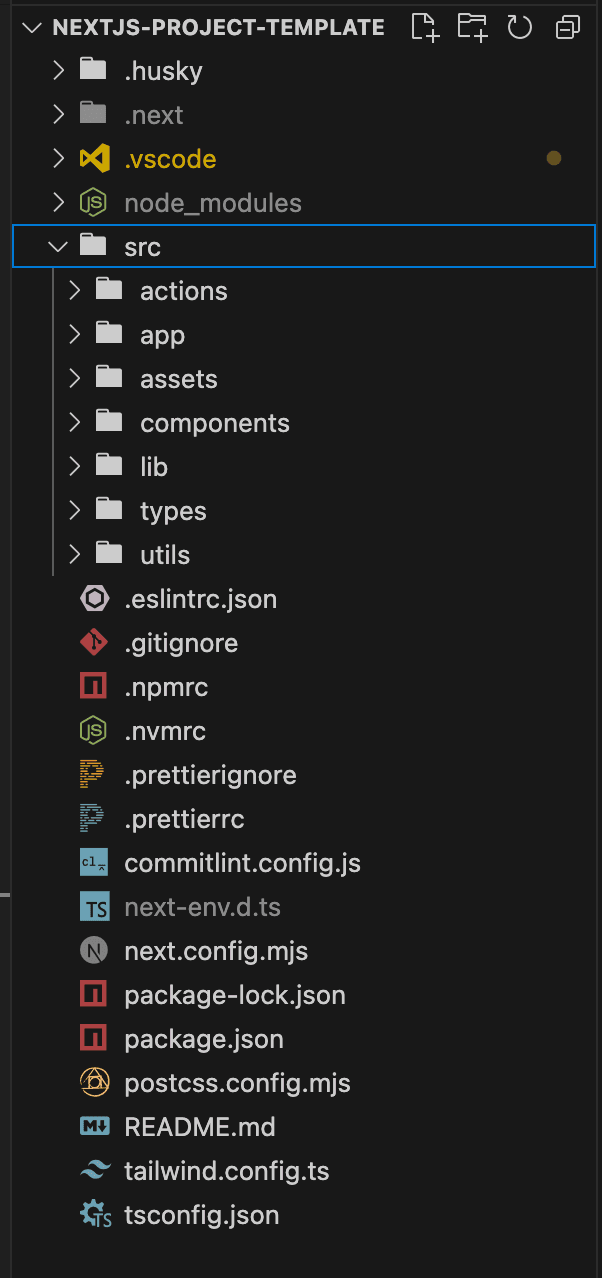This screenshot has width=602, height=1278.
Task: Open .gitignore via its Git icon
Action: coord(93,642)
